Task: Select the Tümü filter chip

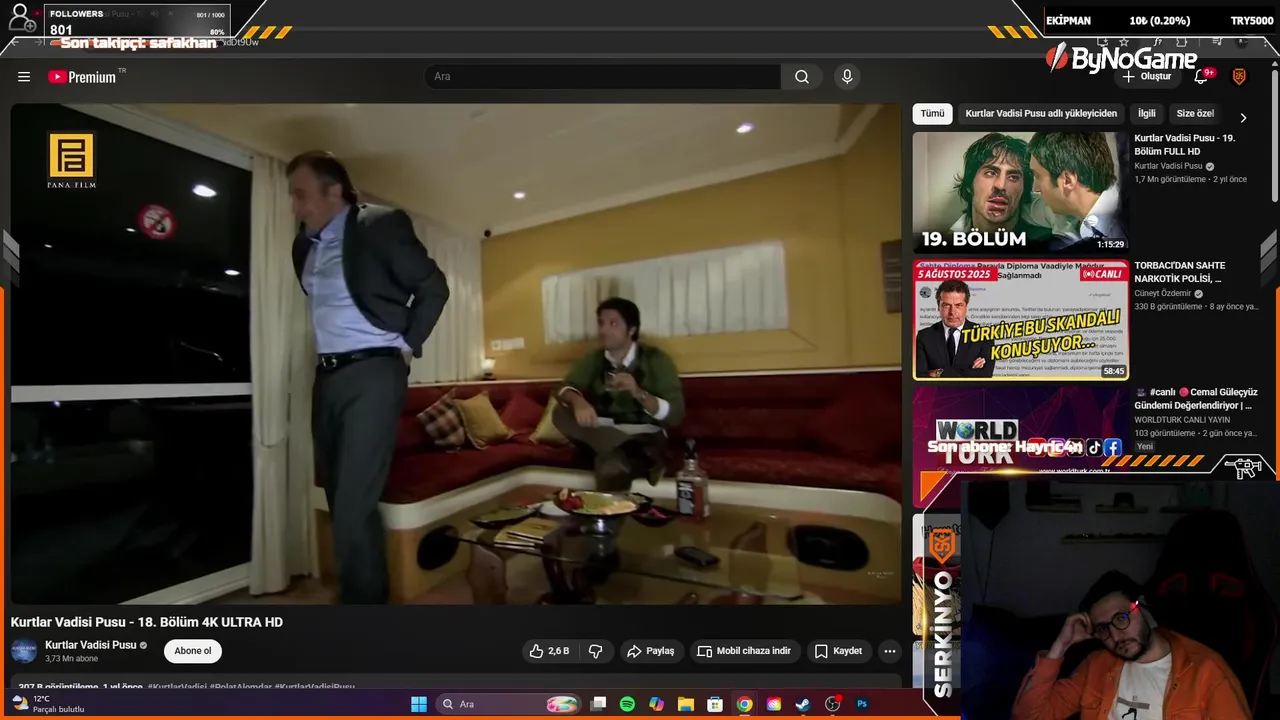Action: click(932, 114)
